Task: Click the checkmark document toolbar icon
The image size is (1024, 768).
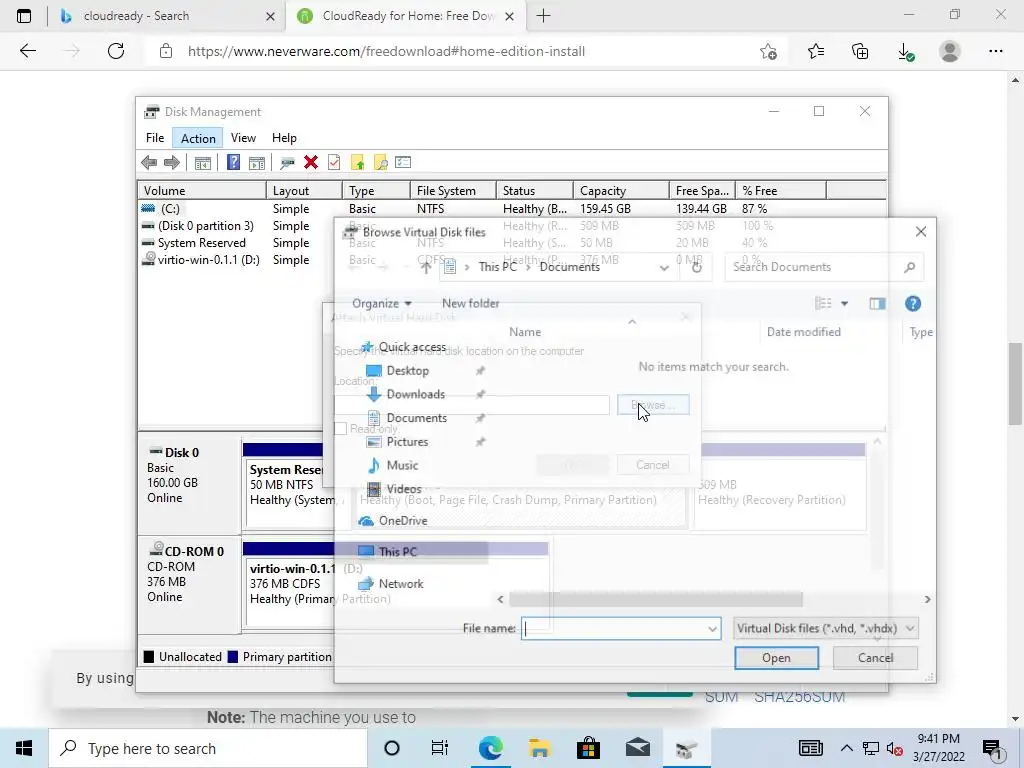Action: (334, 162)
